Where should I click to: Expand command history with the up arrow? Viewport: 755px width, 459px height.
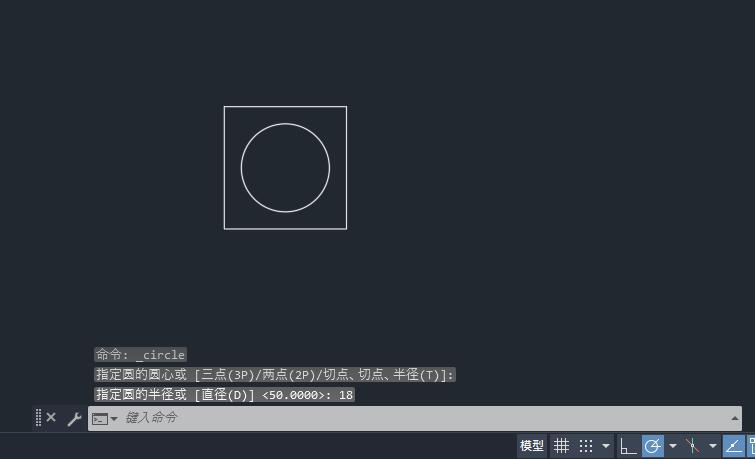click(x=735, y=418)
